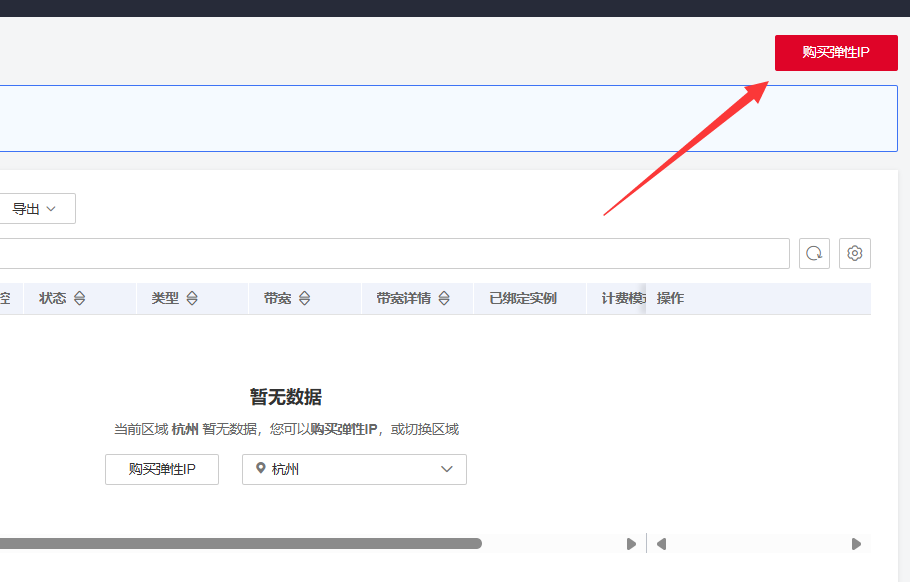The width and height of the screenshot is (910, 582).
Task: Open the 导出 export dropdown
Action: pos(34,209)
